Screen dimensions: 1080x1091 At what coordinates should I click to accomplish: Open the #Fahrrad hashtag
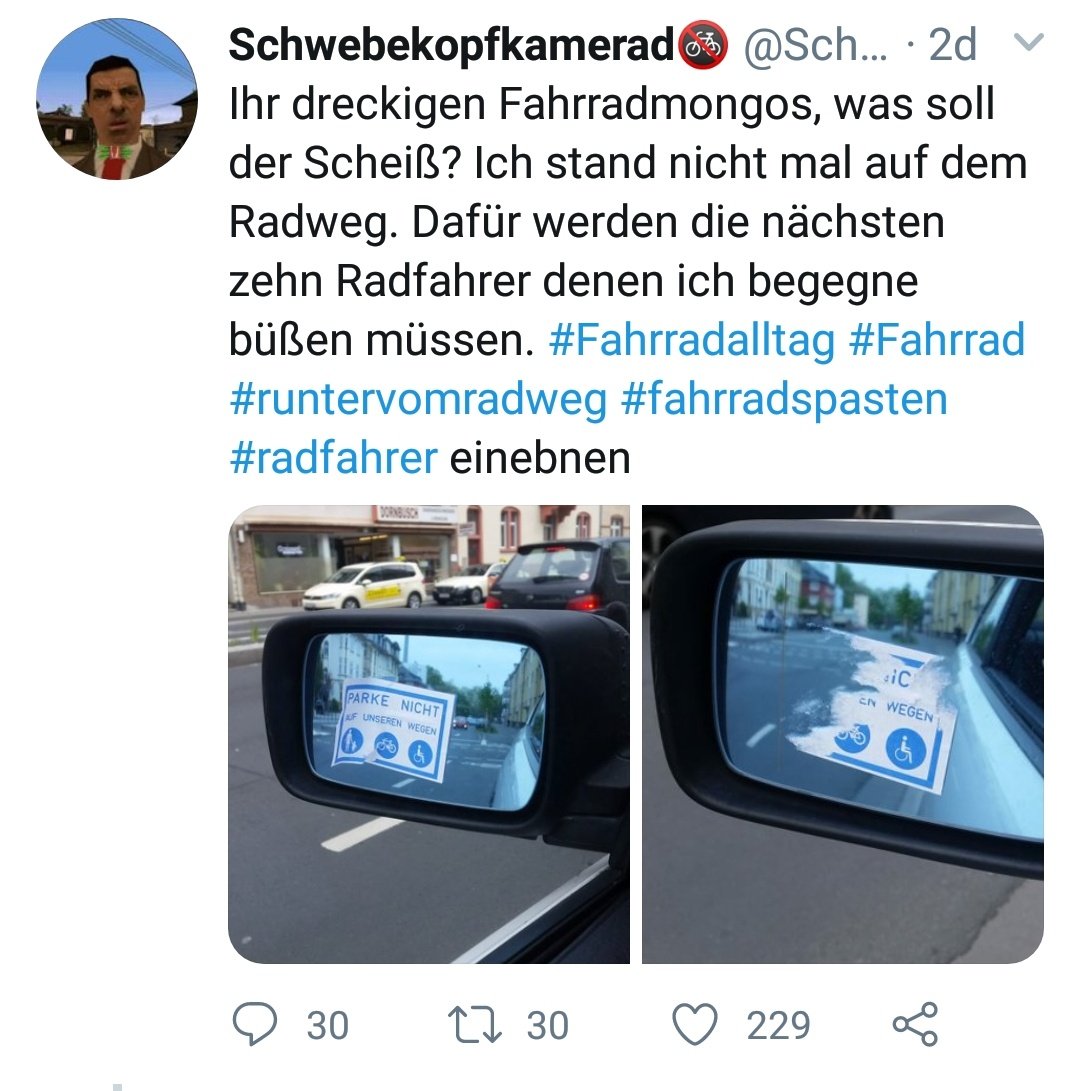pyautogui.click(x=937, y=340)
